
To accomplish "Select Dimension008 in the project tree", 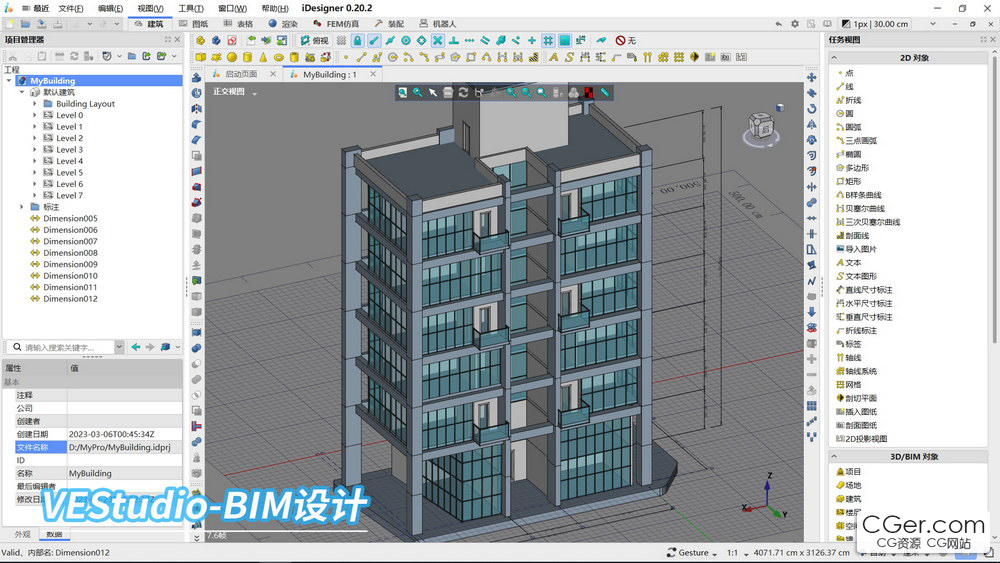I will coord(70,253).
